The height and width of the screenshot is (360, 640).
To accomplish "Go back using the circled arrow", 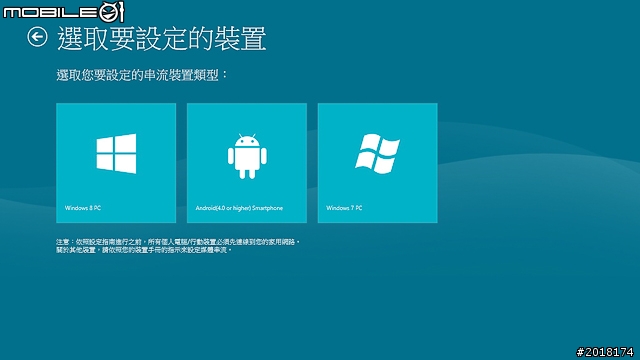I will (38, 37).
